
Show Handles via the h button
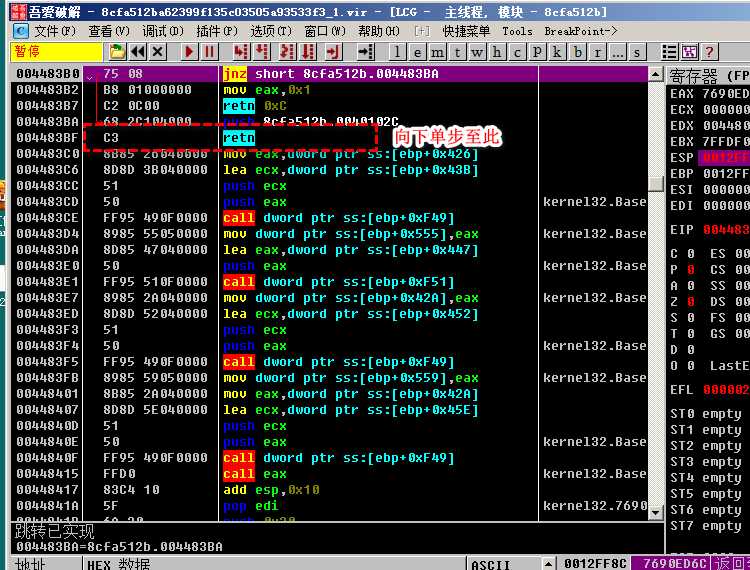[497, 52]
